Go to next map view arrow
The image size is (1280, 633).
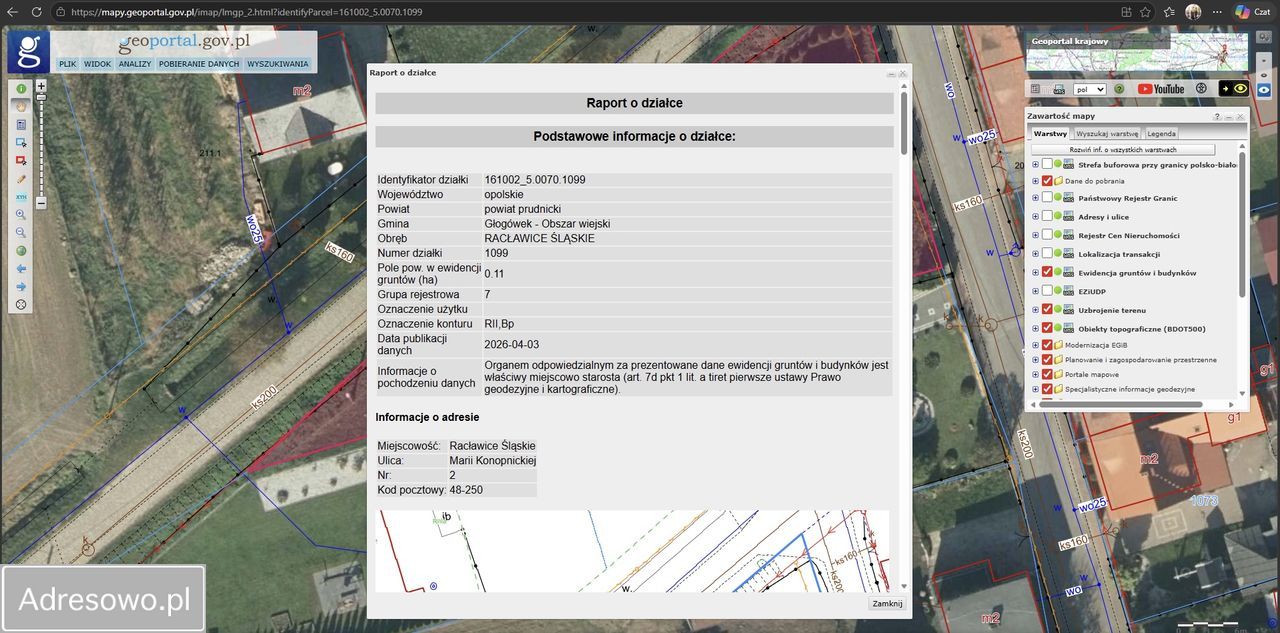click(x=21, y=287)
